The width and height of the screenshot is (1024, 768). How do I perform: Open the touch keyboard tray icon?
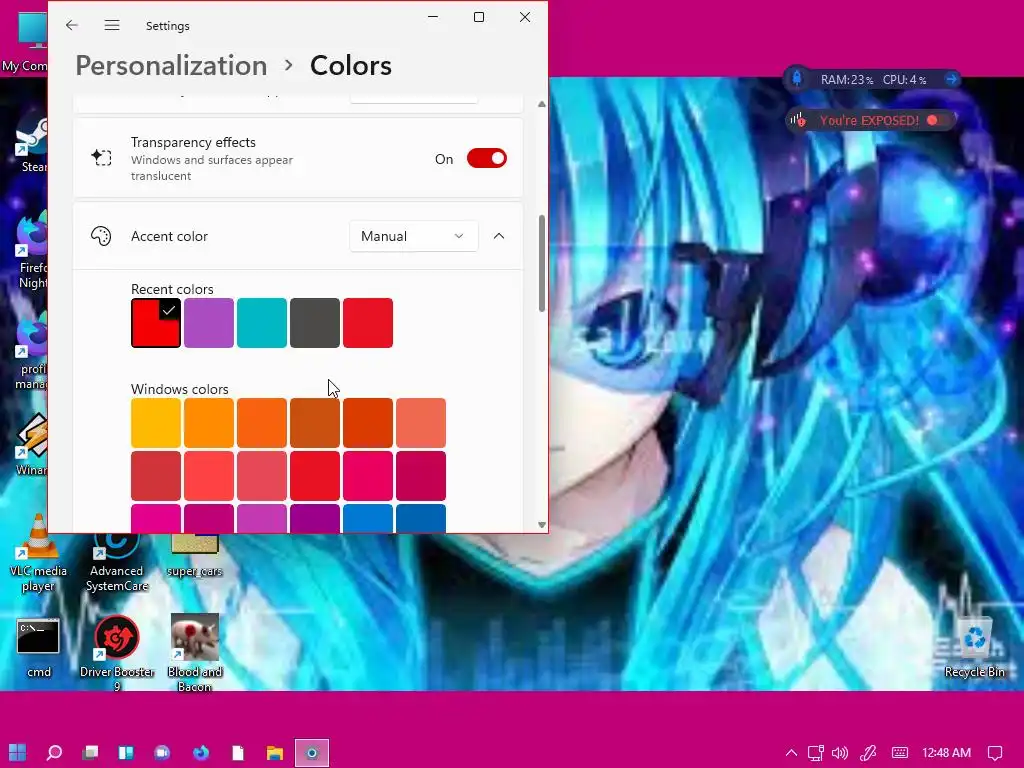coord(899,753)
